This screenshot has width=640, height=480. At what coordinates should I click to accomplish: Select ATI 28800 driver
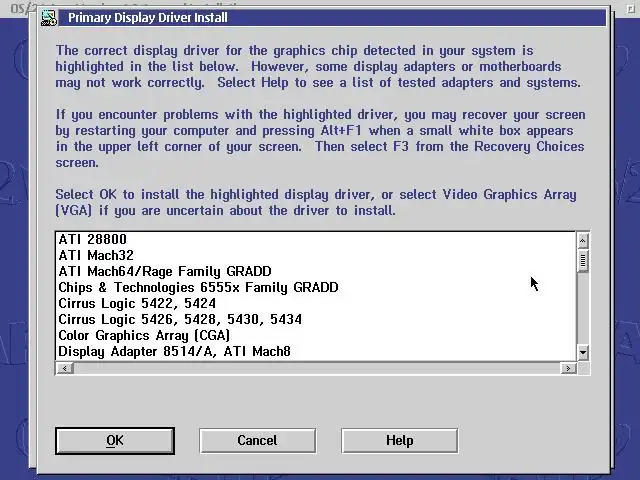(x=315, y=240)
